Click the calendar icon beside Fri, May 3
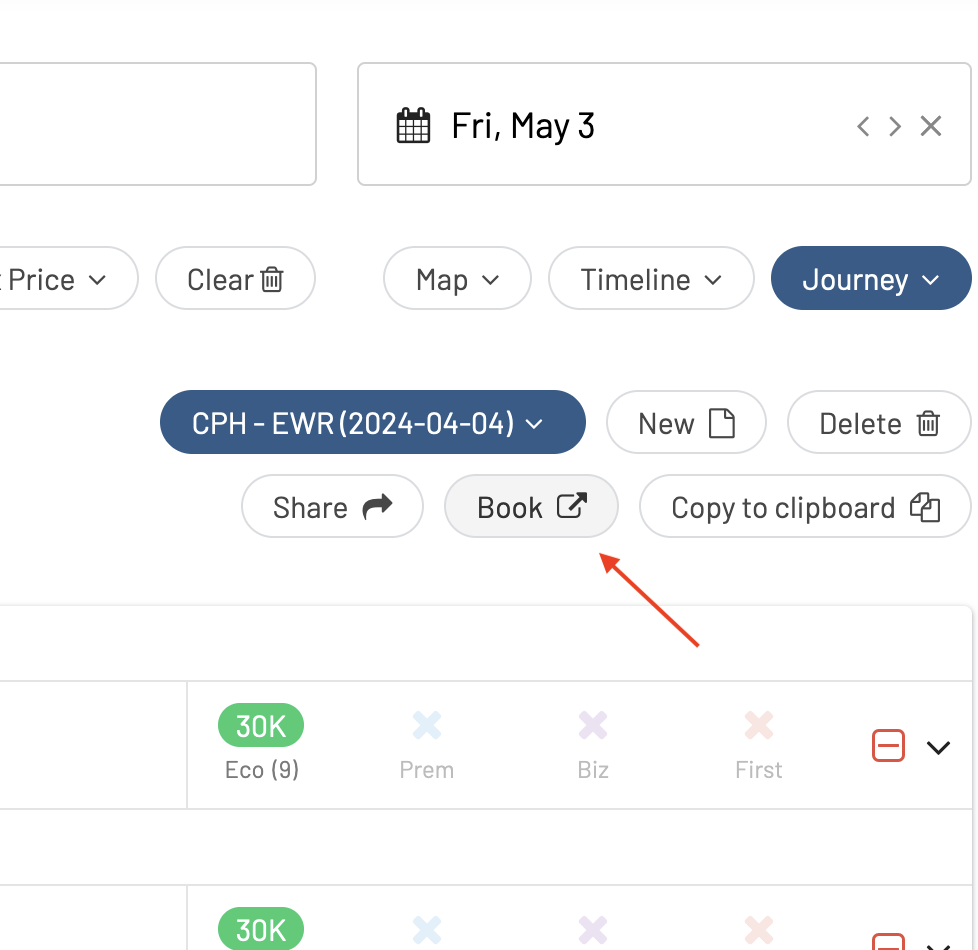The image size is (978, 950). tap(413, 125)
